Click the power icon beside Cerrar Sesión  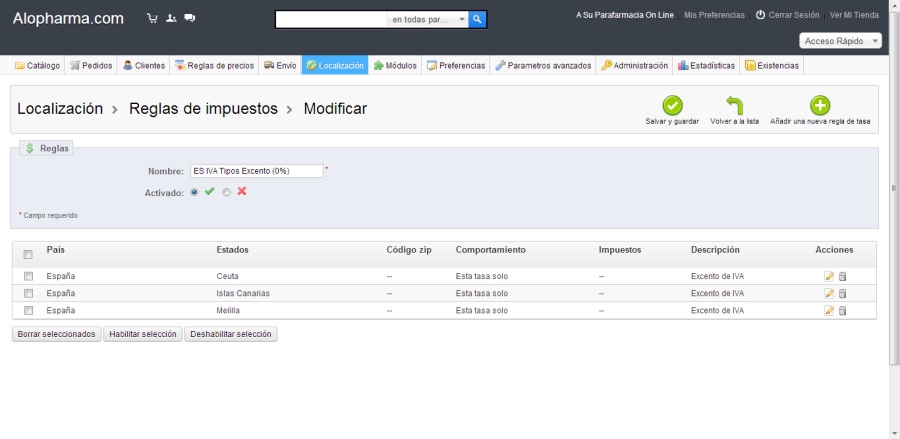coord(760,15)
